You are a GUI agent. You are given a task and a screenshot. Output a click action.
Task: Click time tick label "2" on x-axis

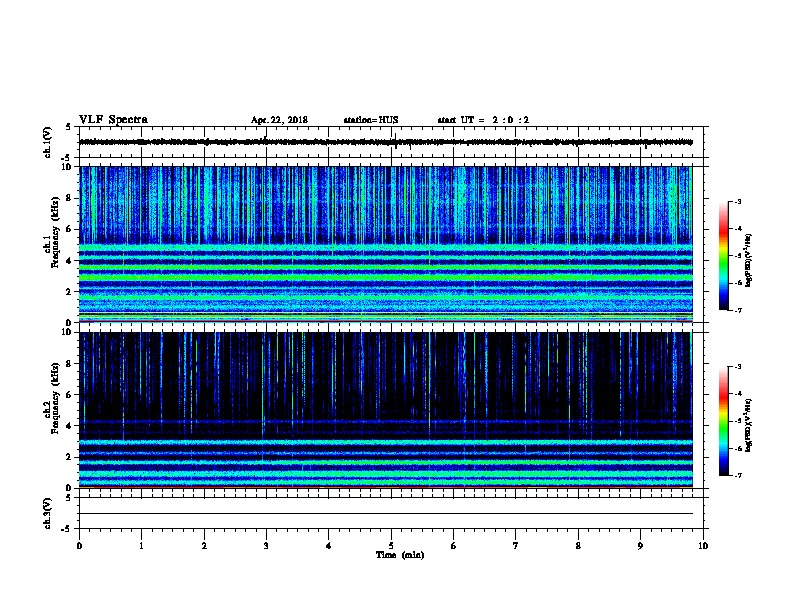[x=204, y=546]
